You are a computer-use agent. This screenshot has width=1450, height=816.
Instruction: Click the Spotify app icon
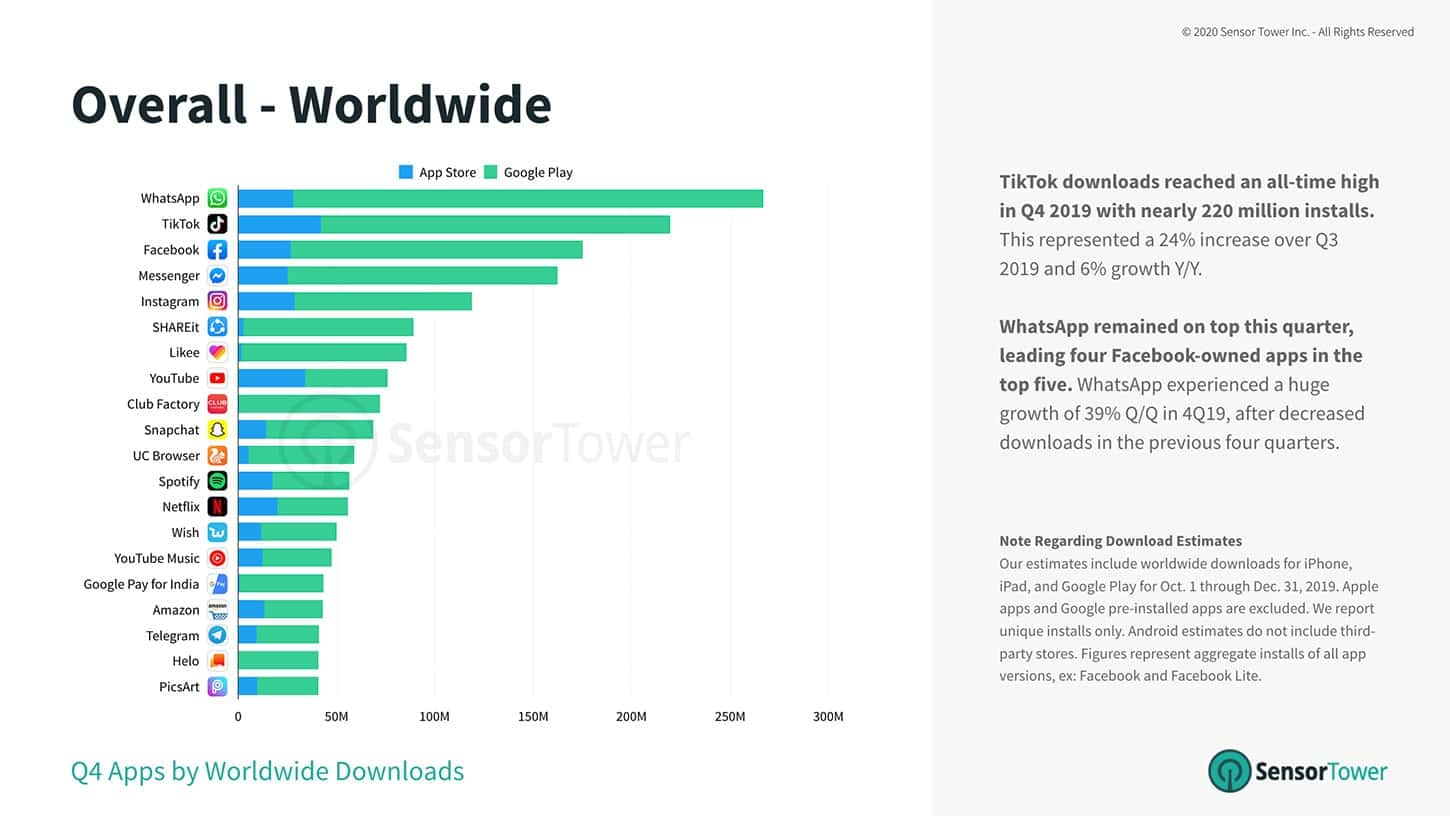(218, 481)
